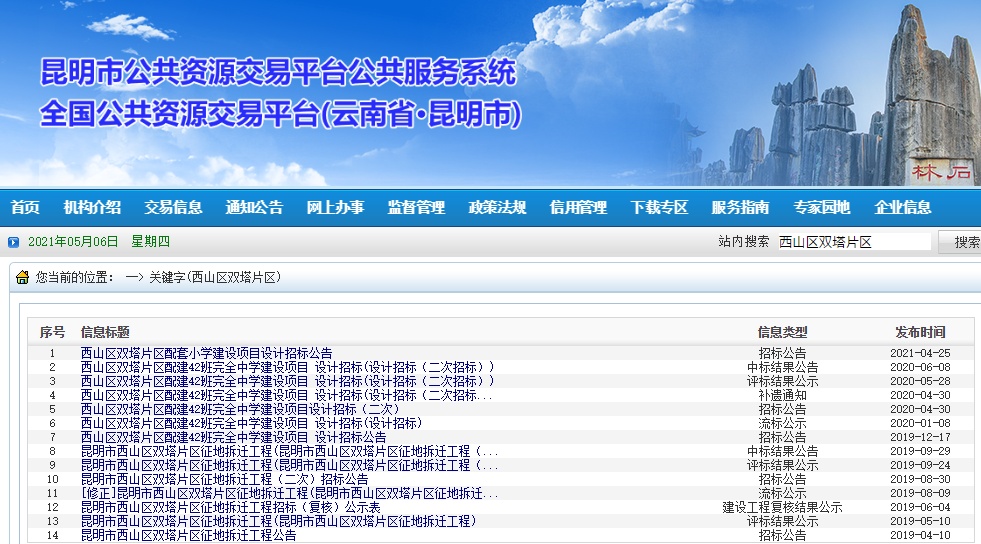The image size is (981, 544).
Task: Click the blue arrow icon before the date
Action: pyautogui.click(x=13, y=242)
